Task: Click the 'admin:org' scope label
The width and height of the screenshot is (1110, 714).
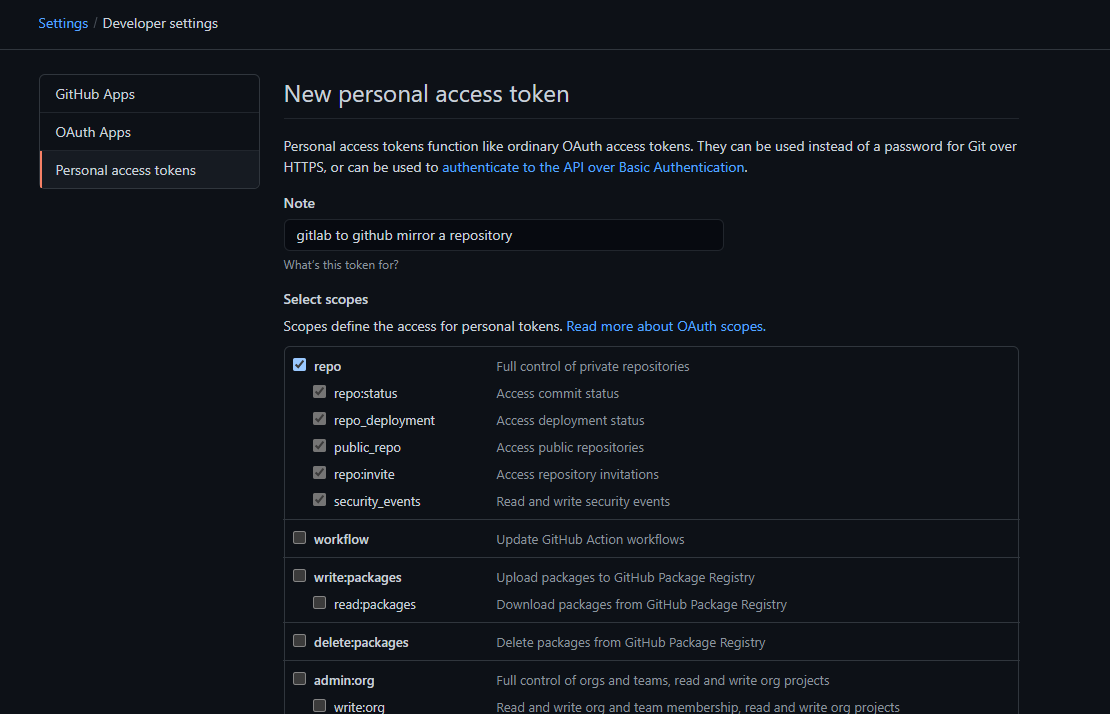Action: click(344, 681)
